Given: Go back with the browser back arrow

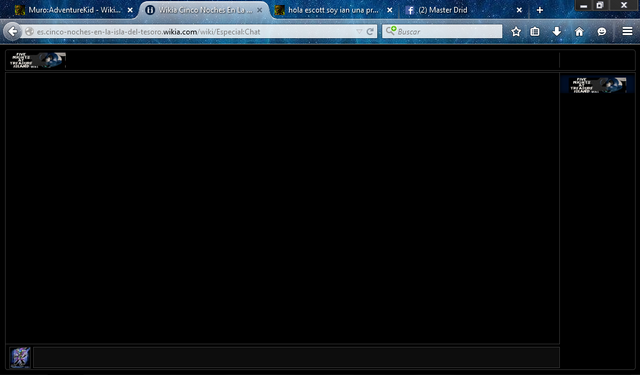Looking at the screenshot, I should coord(13,31).
